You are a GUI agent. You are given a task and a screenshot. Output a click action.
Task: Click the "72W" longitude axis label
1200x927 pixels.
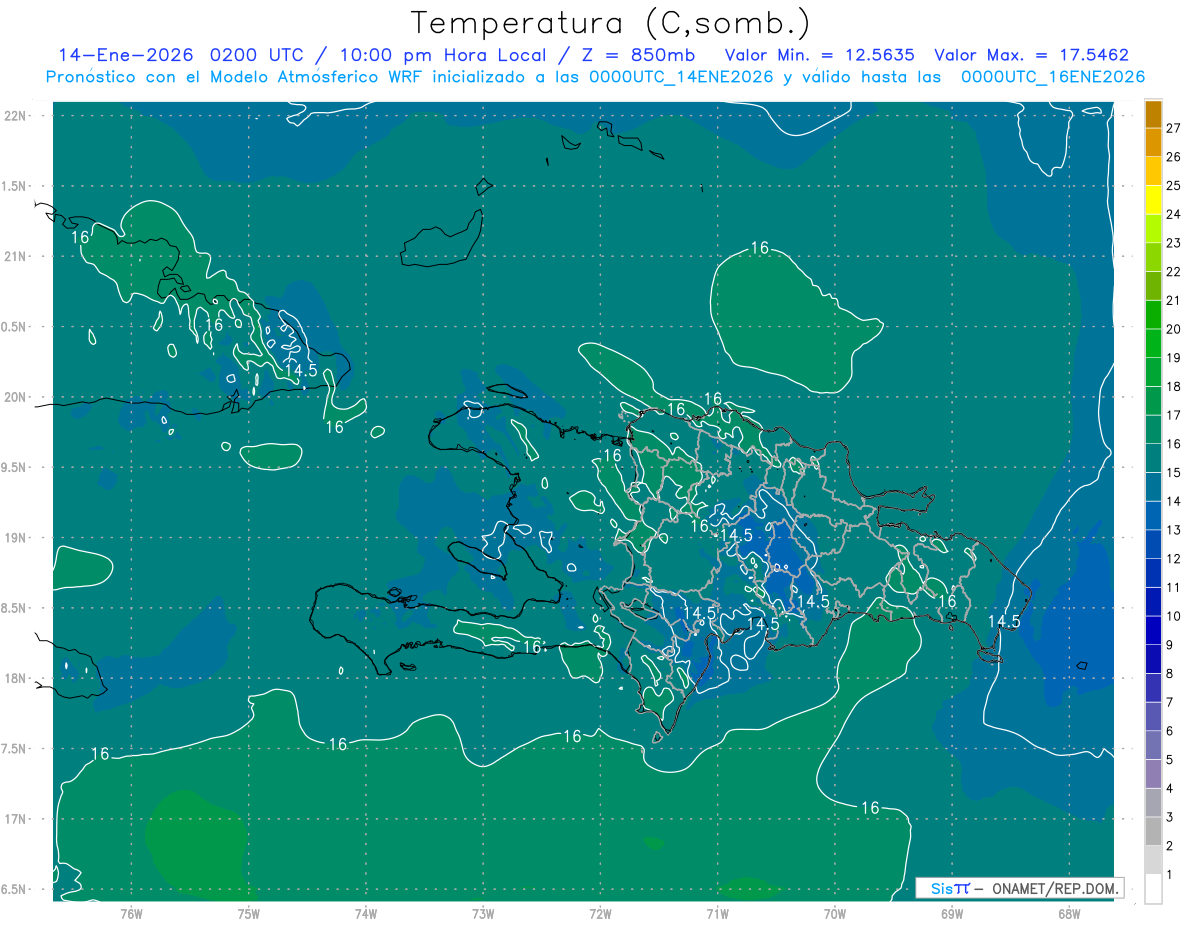click(x=600, y=914)
